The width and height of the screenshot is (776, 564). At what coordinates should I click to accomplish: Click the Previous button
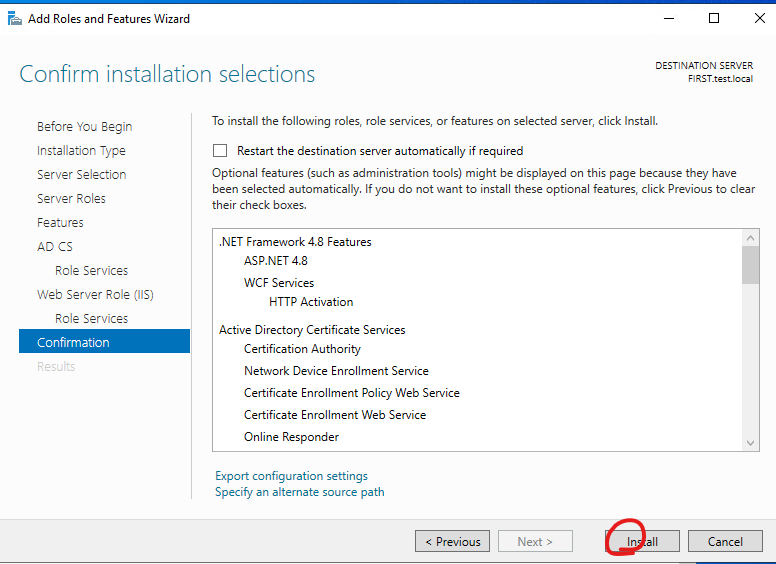[452, 541]
